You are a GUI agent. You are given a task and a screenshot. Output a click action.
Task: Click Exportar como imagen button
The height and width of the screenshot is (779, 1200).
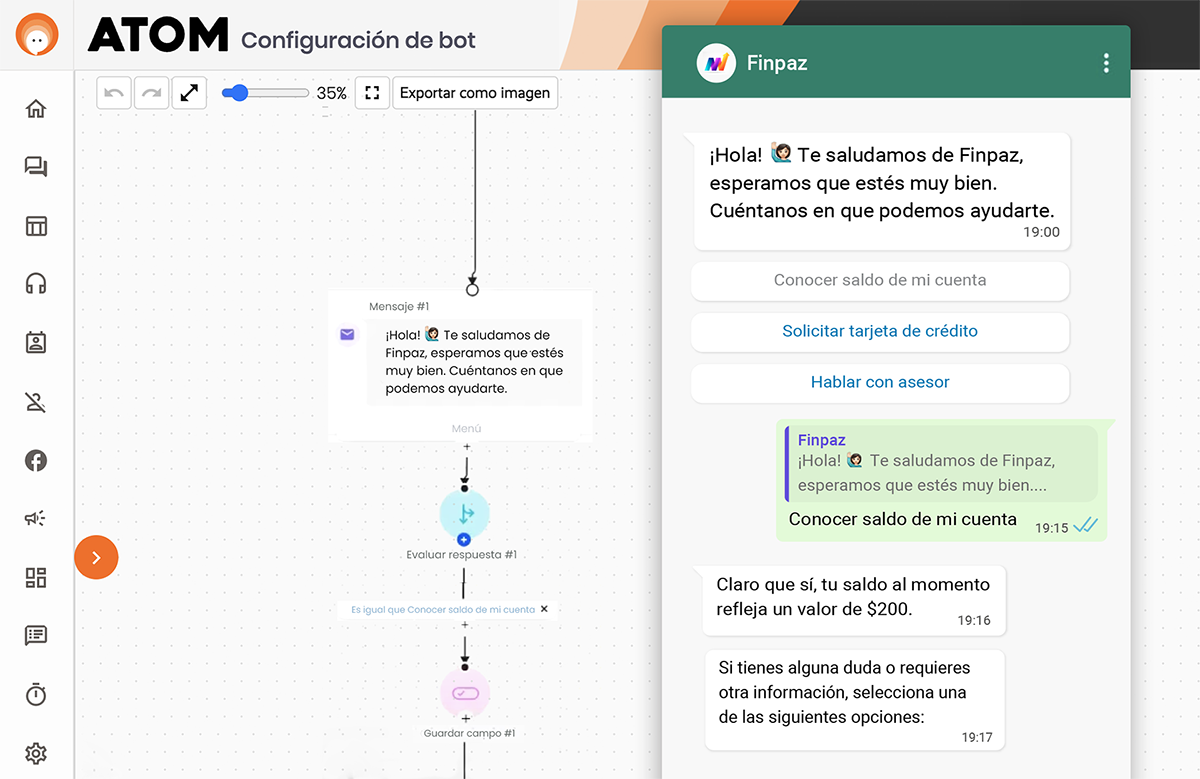475,93
